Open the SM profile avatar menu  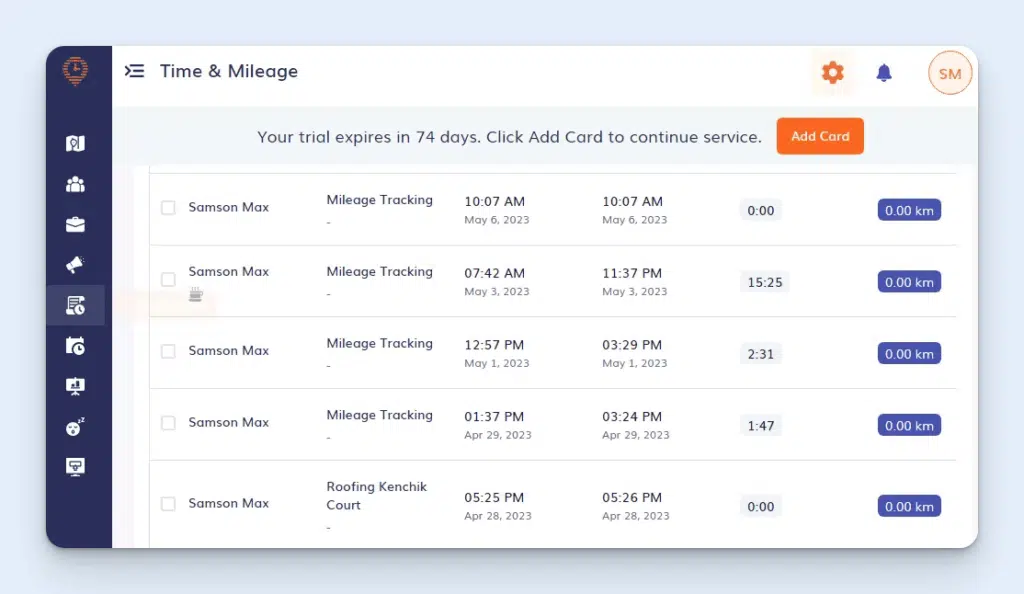(949, 72)
